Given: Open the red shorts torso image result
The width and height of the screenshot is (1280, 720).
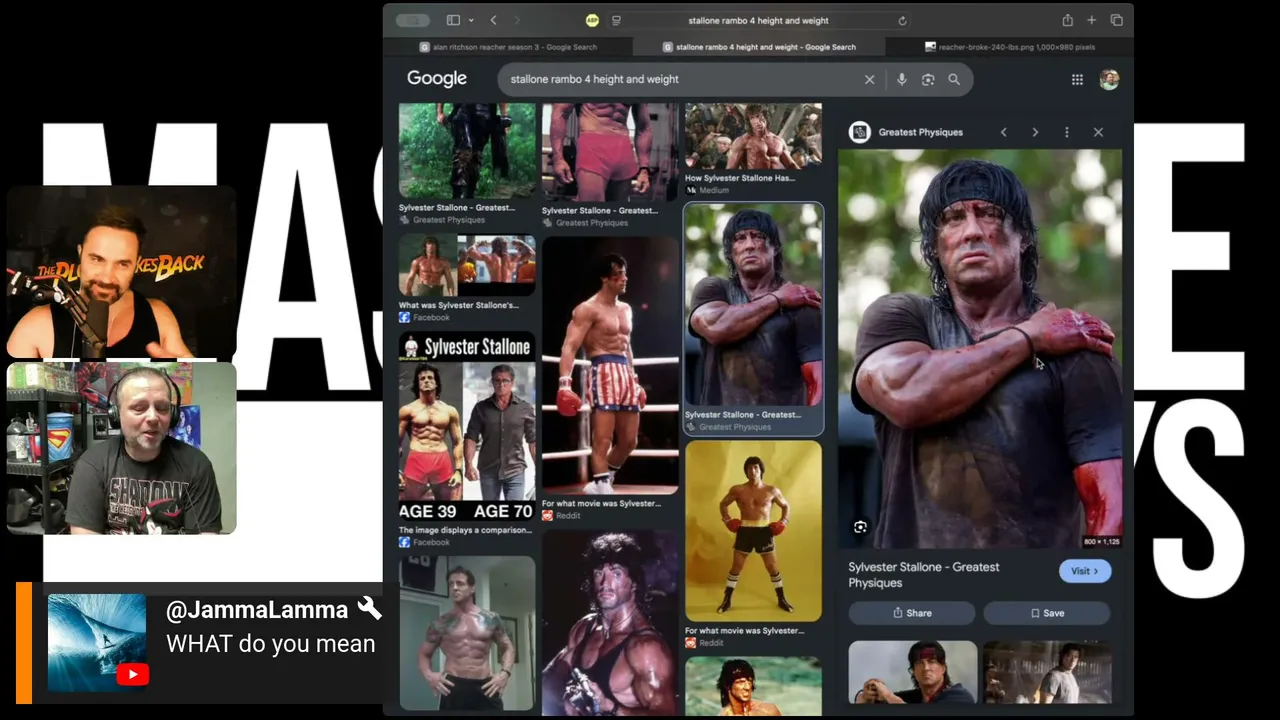Looking at the screenshot, I should coord(610,152).
